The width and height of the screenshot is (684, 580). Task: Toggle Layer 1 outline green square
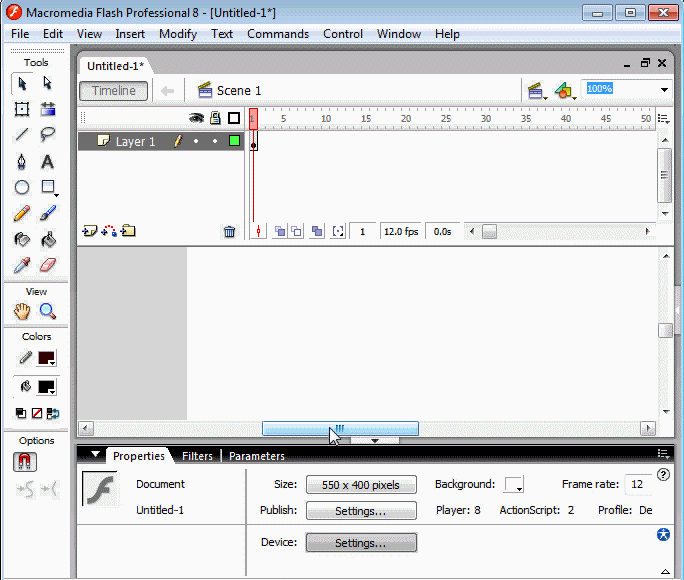pyautogui.click(x=234, y=141)
